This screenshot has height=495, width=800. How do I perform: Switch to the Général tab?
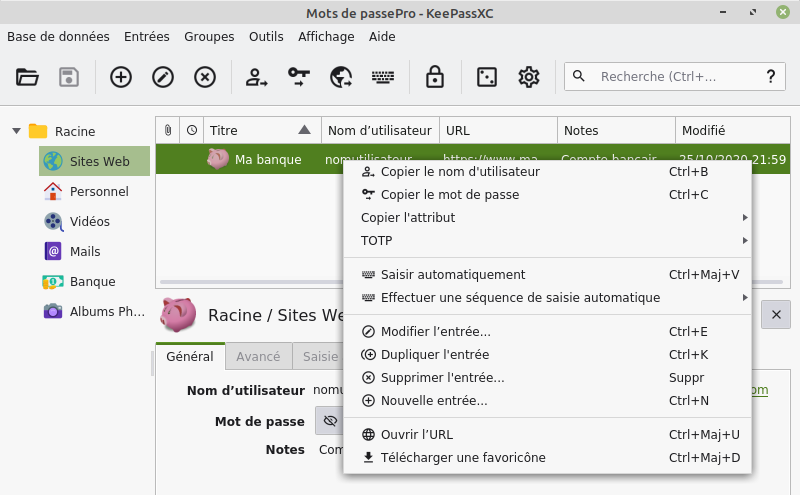(190, 356)
